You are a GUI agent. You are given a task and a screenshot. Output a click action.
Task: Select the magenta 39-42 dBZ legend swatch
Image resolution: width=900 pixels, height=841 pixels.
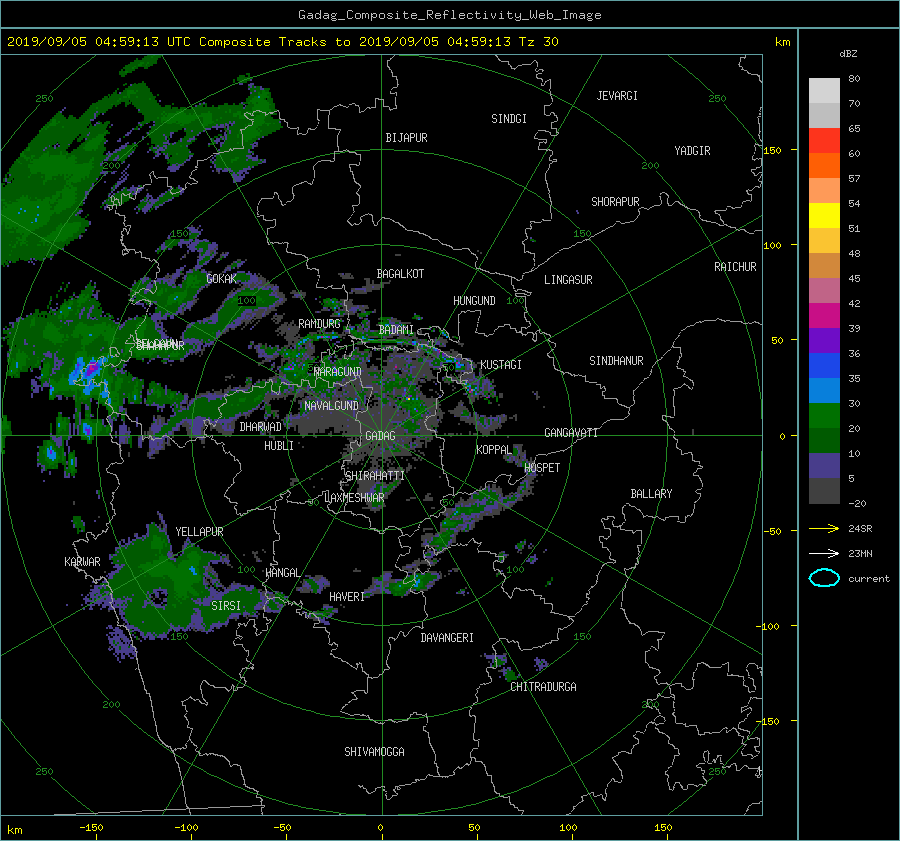coord(824,316)
